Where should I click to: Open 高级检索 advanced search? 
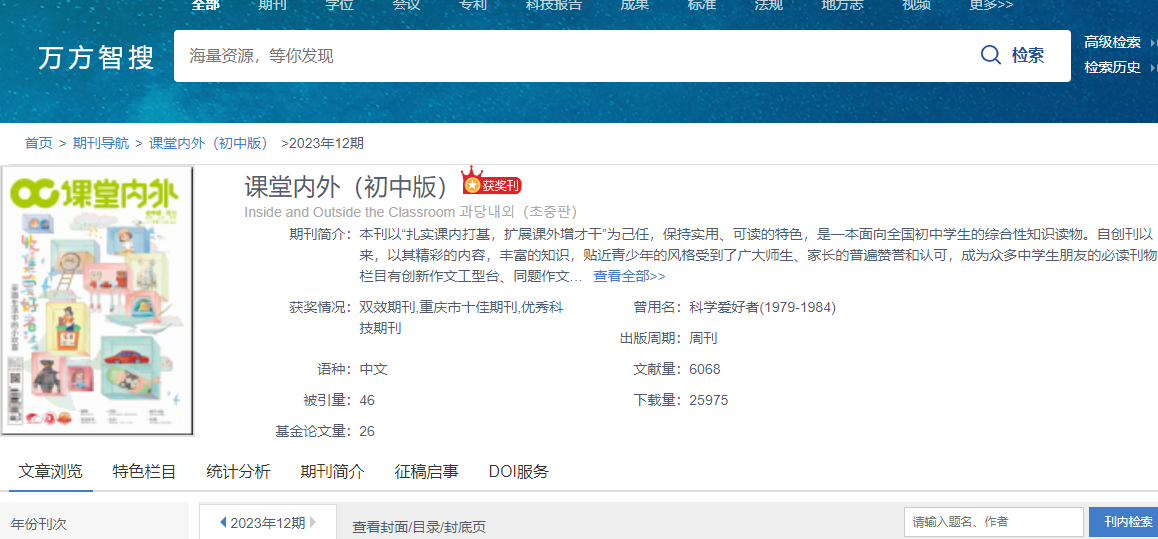tap(1112, 42)
